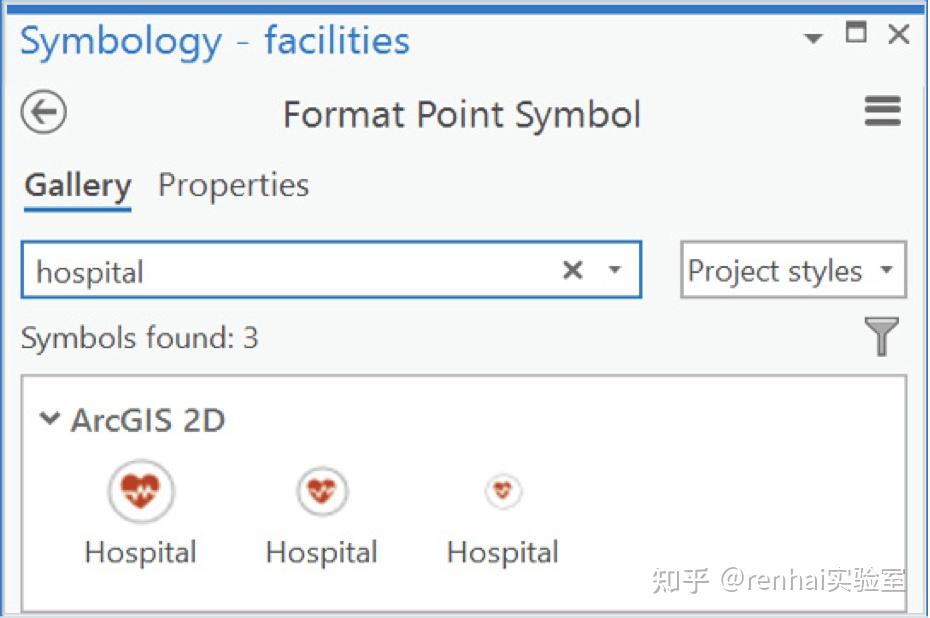This screenshot has height=618, width=930.
Task: Click the Symbology - facilities title
Action: click(x=215, y=40)
